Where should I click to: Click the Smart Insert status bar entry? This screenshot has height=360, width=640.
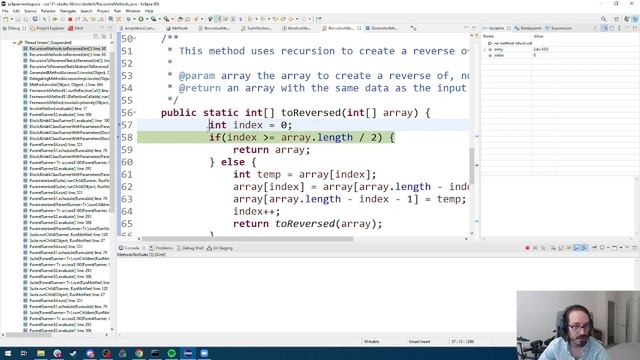point(419,341)
